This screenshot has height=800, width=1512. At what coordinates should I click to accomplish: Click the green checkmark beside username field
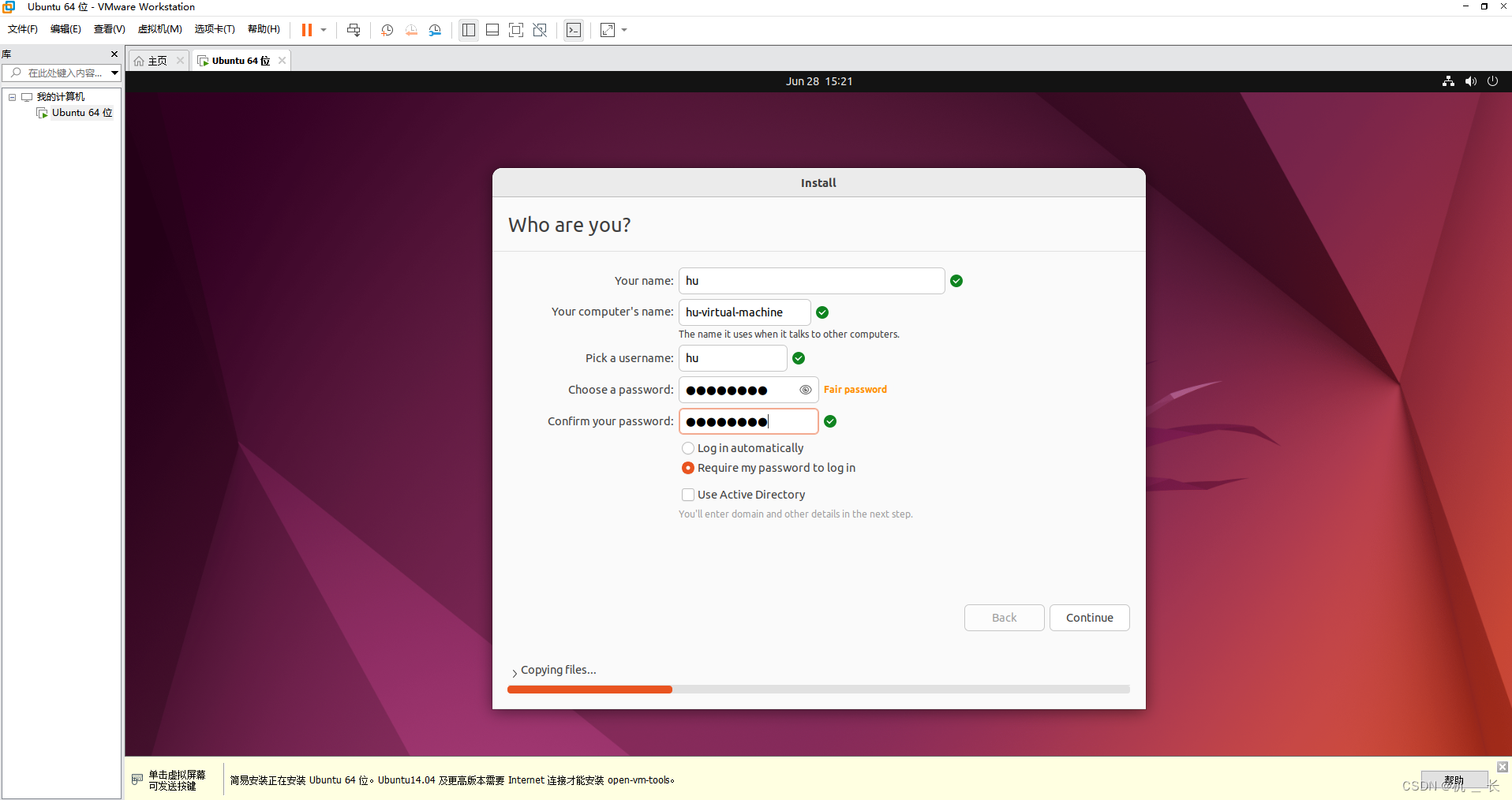799,358
